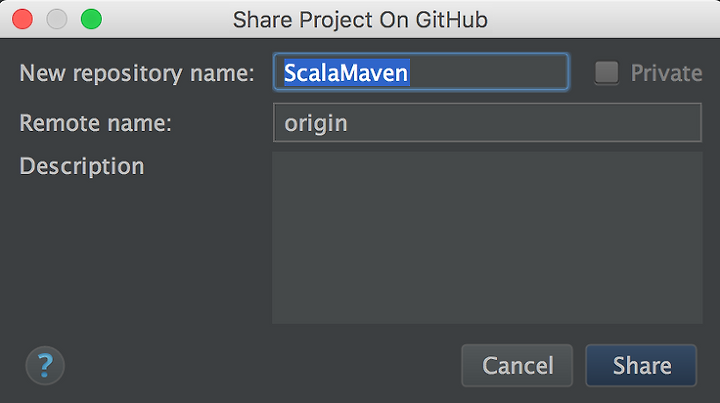
Task: Click the green zoom window button
Action: point(91,19)
